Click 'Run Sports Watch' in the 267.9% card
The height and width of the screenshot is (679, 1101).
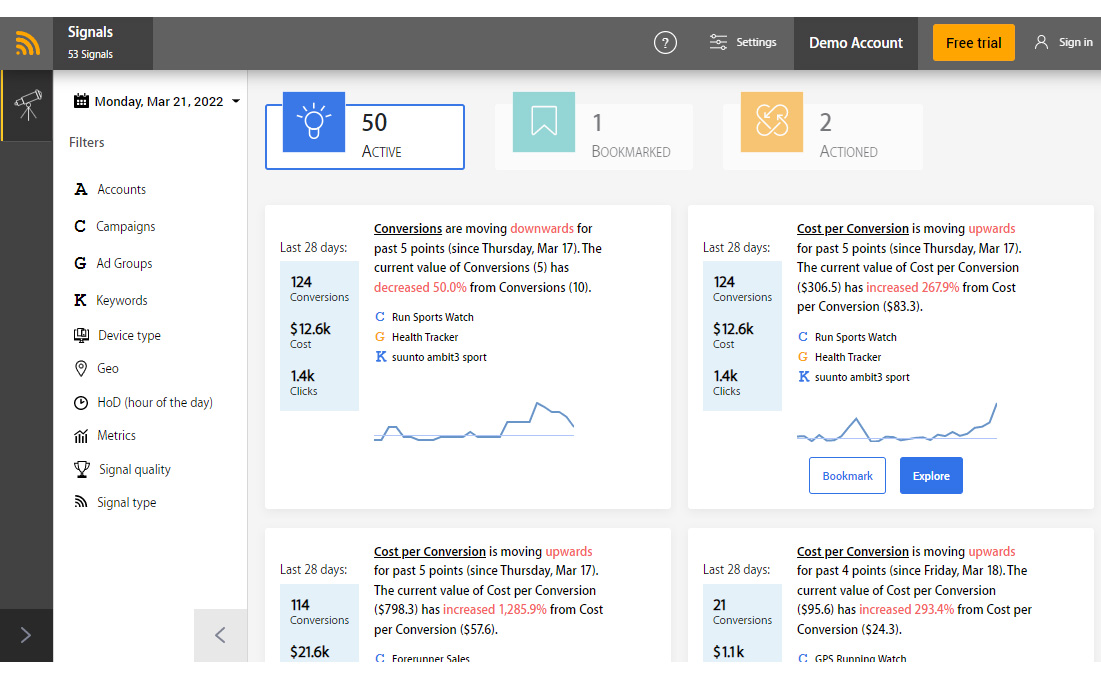coord(855,337)
